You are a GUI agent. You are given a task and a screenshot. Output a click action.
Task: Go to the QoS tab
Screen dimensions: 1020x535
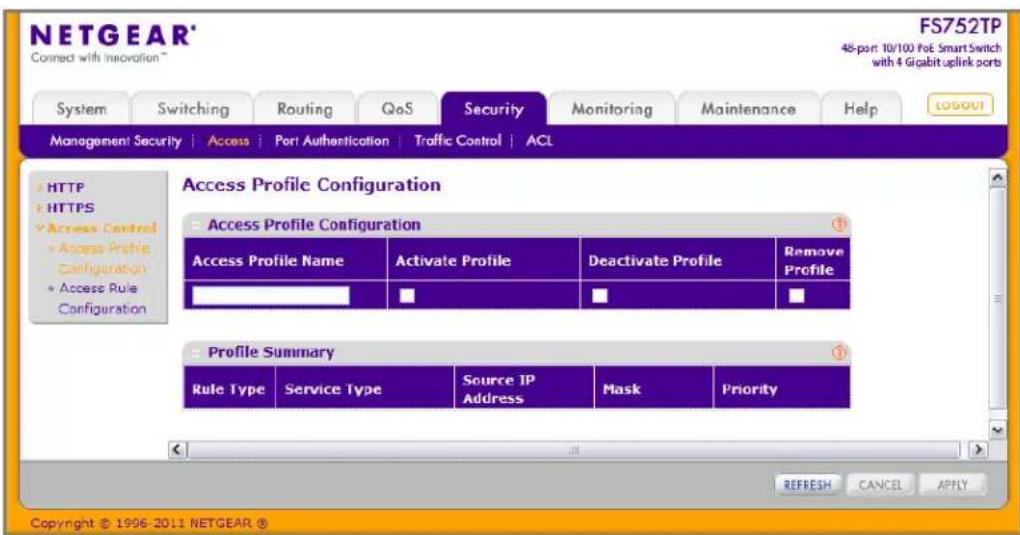point(397,109)
